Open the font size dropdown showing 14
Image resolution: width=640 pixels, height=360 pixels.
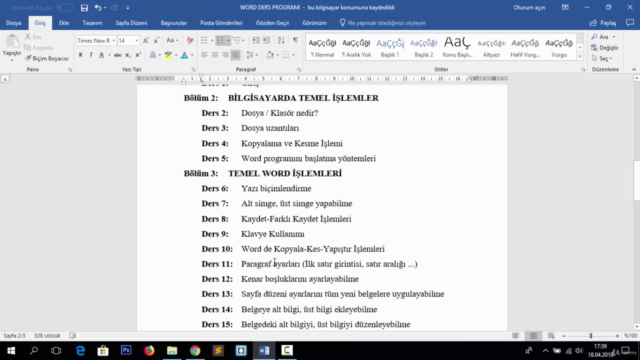point(136,40)
